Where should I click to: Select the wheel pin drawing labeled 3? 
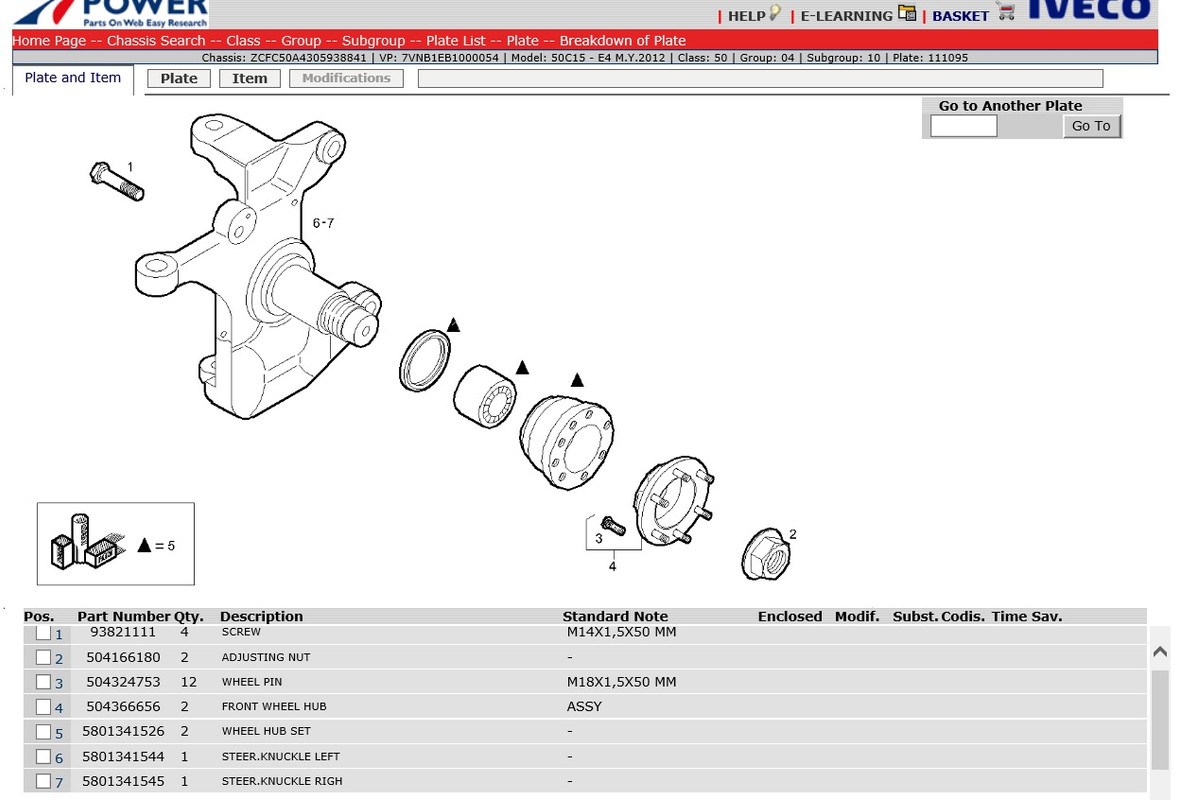613,525
